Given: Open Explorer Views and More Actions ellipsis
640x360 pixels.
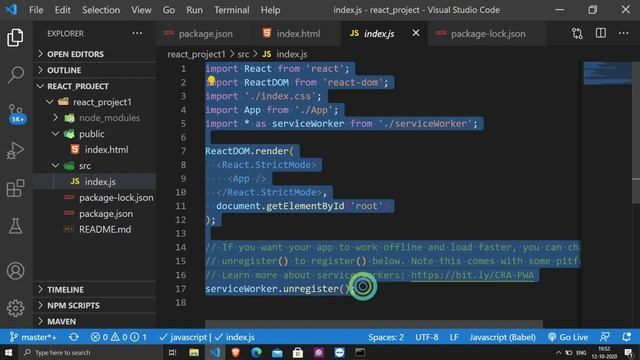Looking at the screenshot, I should click(x=137, y=33).
